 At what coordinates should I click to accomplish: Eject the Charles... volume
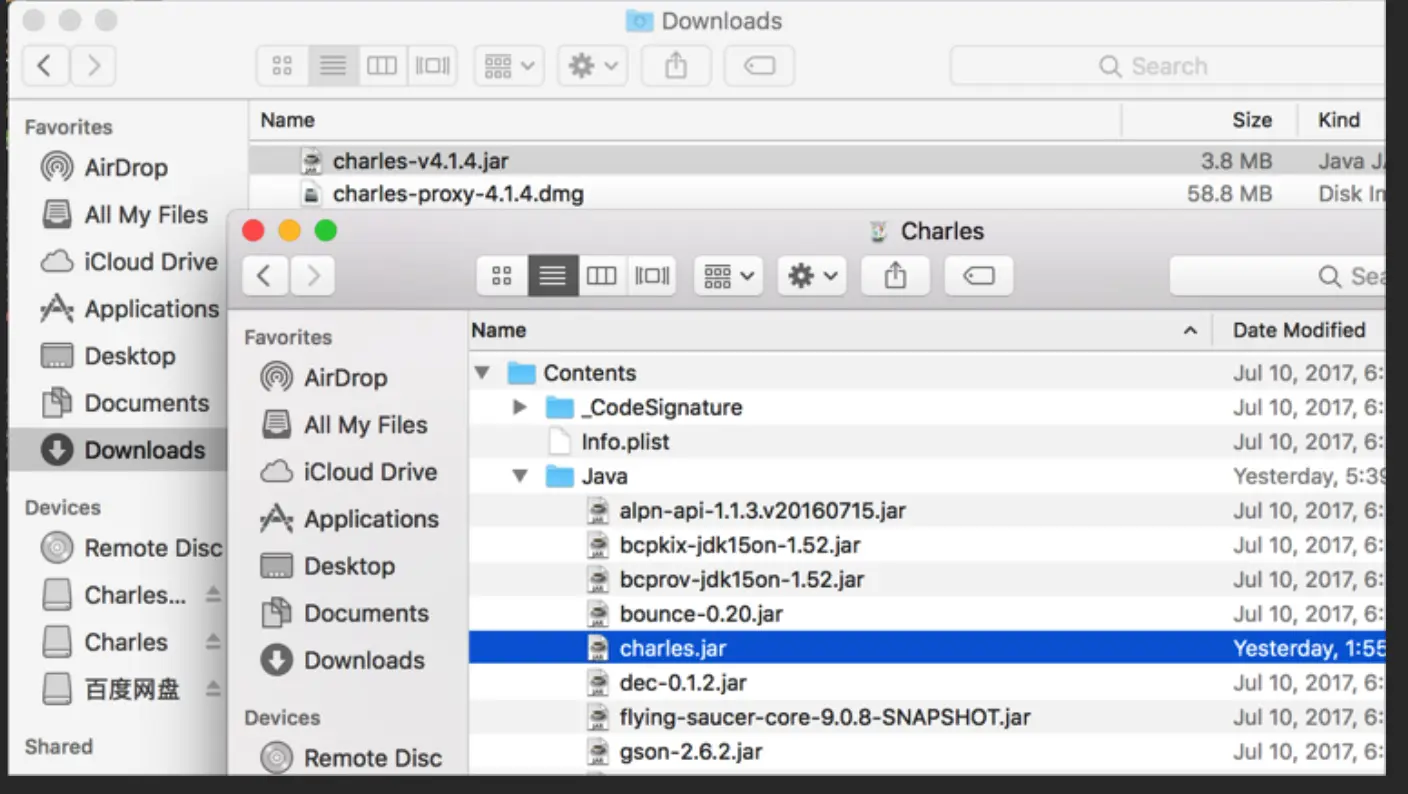[213, 595]
